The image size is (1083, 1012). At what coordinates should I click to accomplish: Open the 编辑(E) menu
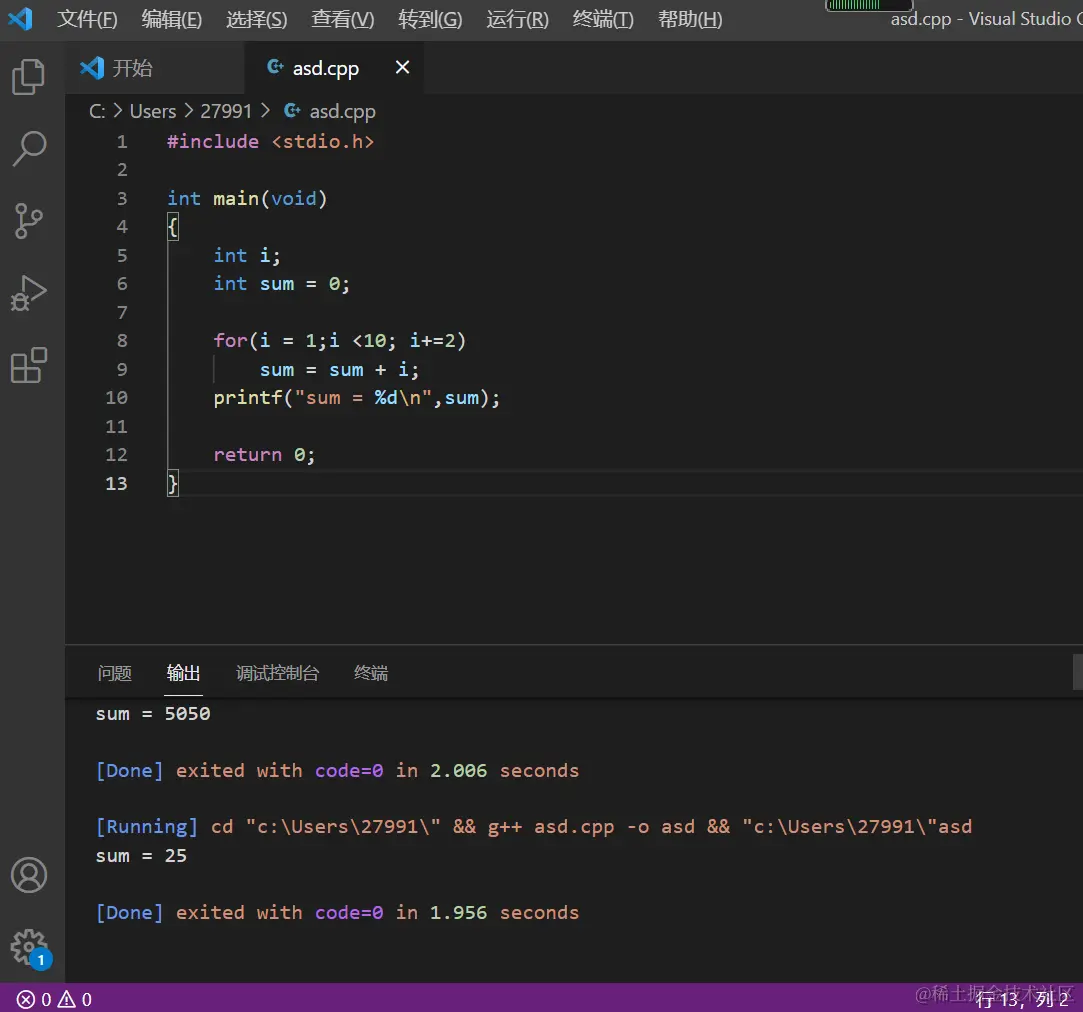tap(172, 19)
